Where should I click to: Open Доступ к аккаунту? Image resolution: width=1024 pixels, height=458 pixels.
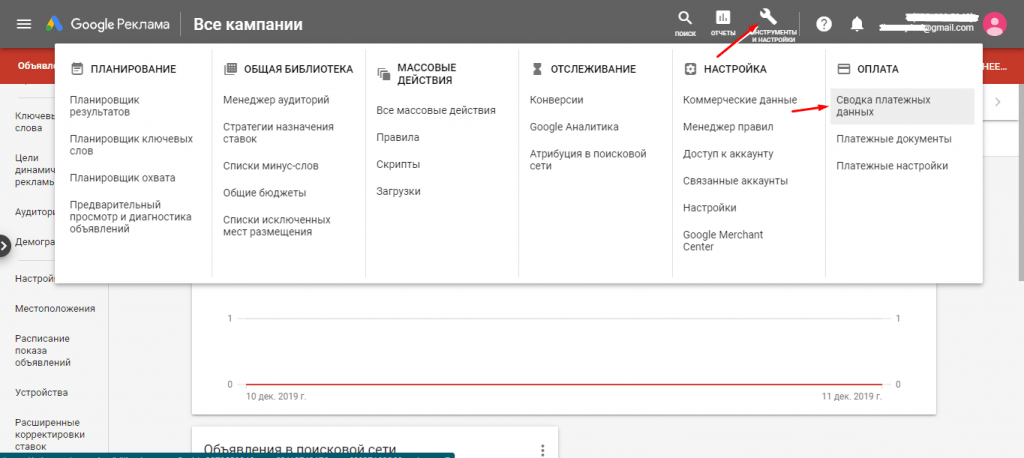click(x=728, y=154)
